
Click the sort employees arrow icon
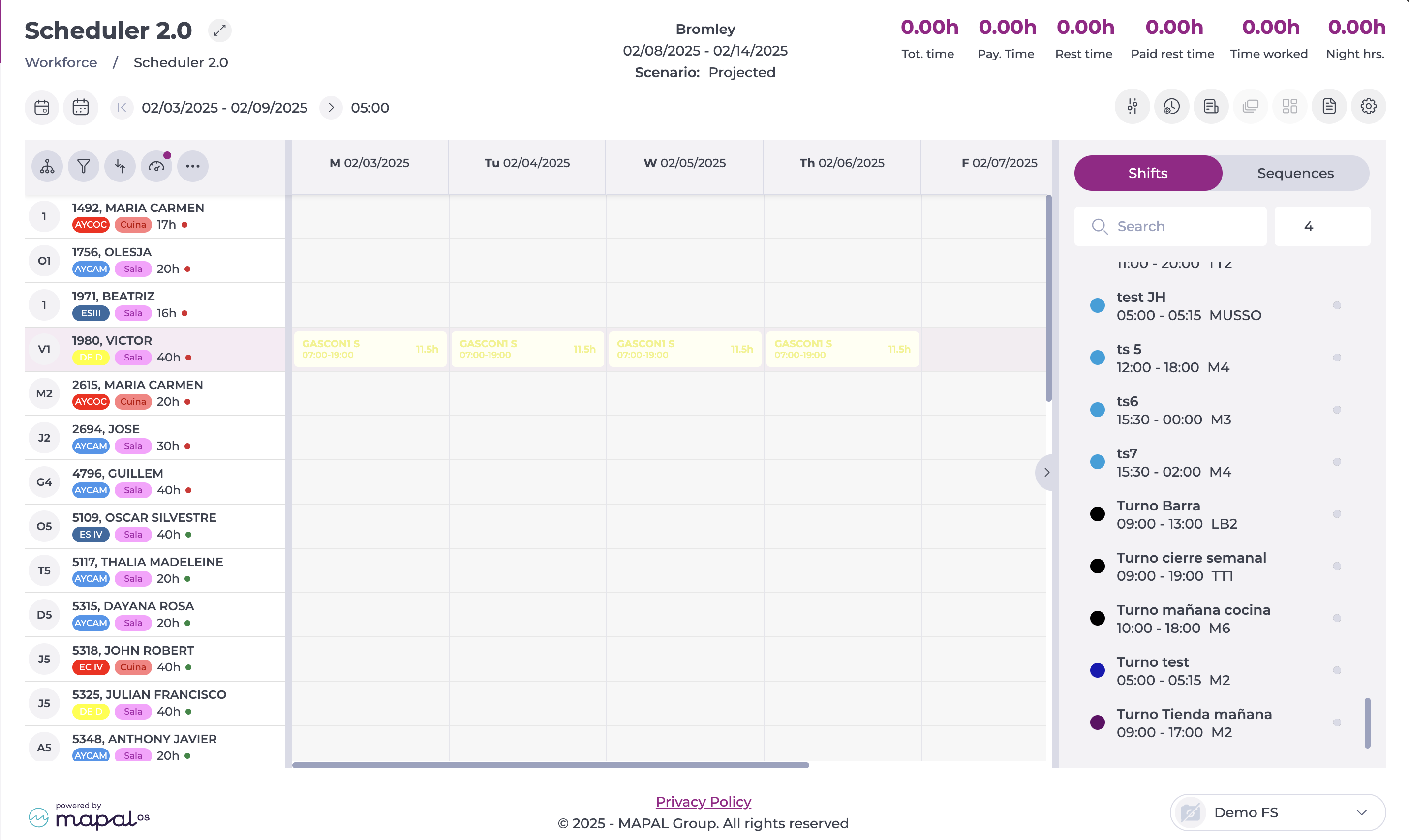(x=120, y=166)
